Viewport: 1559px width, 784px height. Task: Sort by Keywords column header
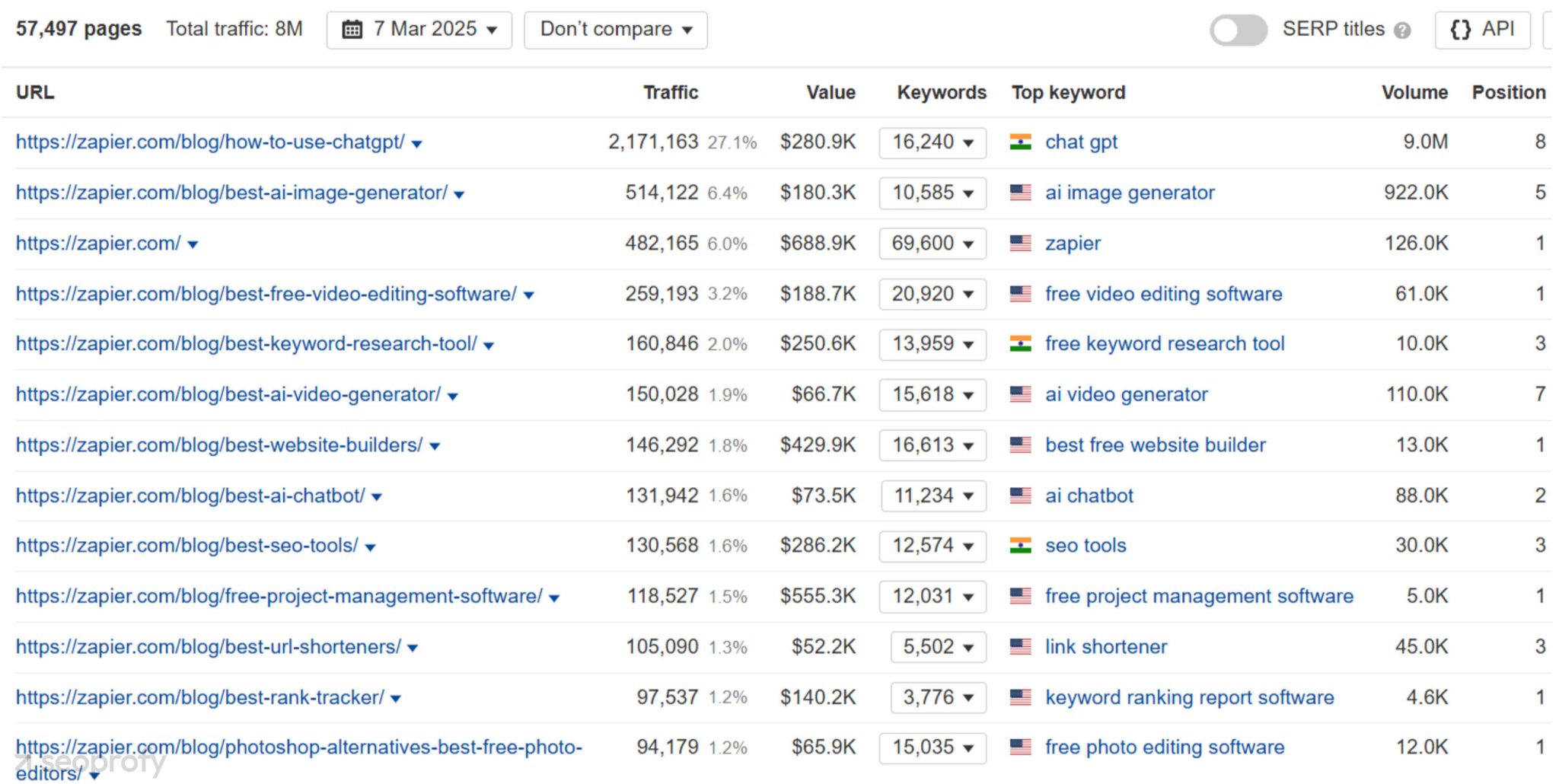click(x=942, y=92)
